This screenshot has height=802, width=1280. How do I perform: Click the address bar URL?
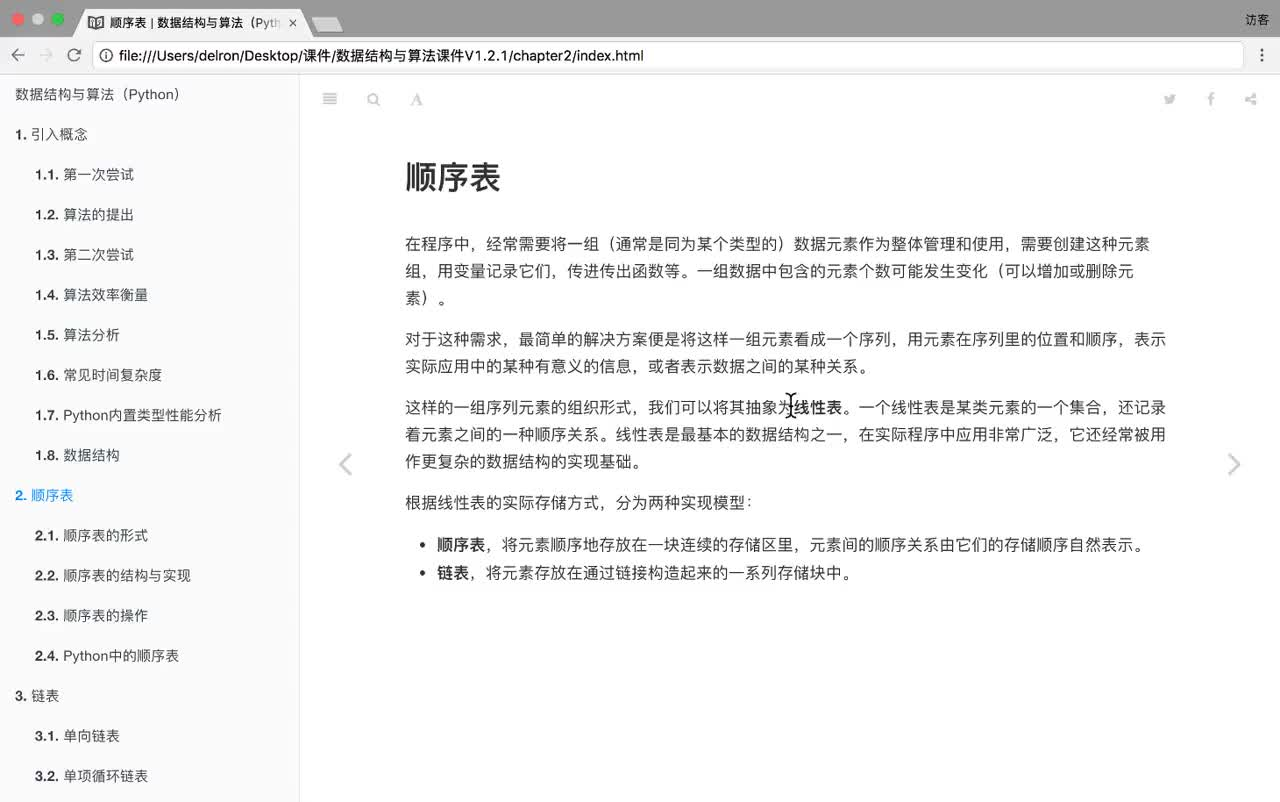click(x=381, y=56)
